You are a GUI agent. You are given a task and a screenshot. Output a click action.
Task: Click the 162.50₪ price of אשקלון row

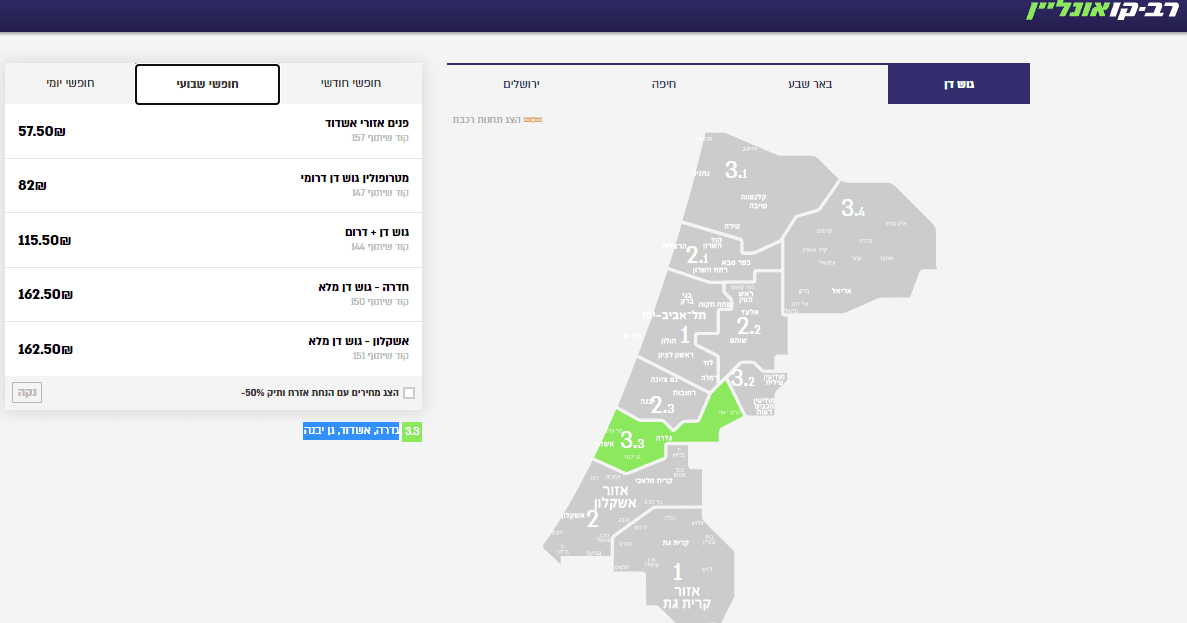coord(45,349)
